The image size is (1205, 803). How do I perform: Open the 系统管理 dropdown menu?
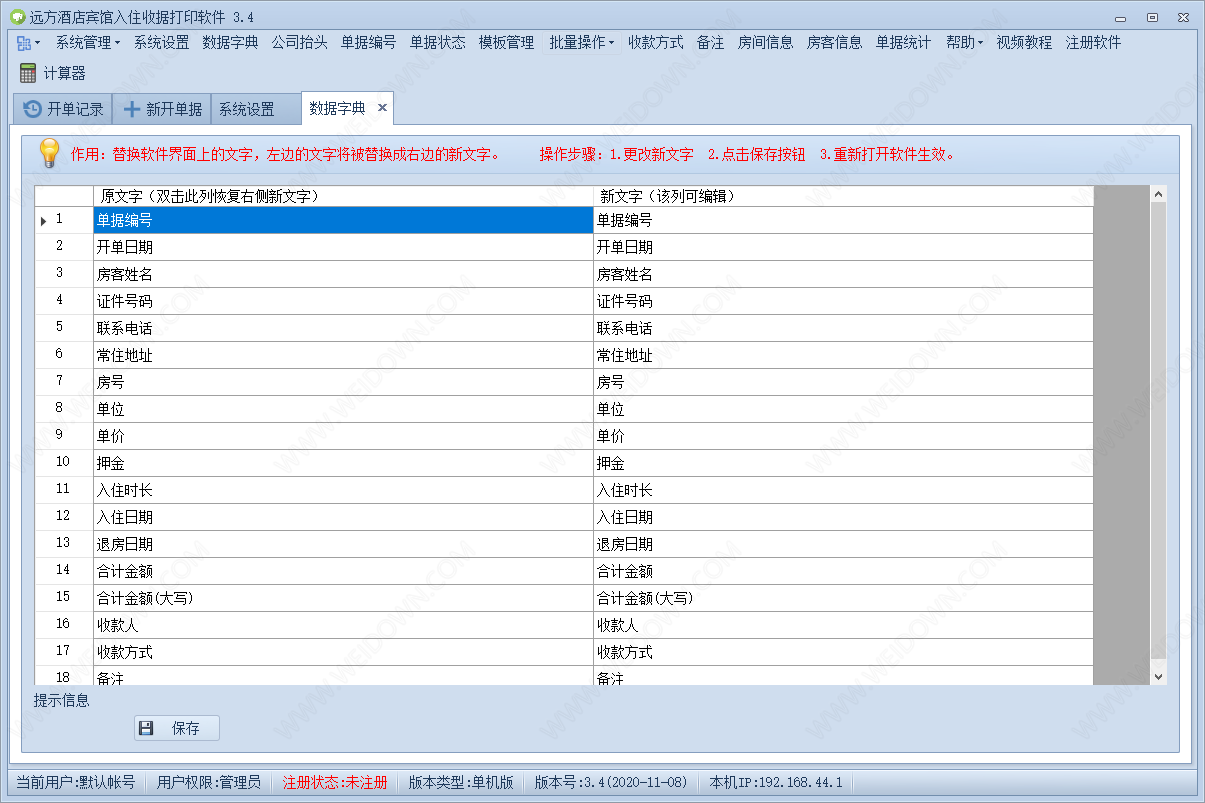pos(87,43)
